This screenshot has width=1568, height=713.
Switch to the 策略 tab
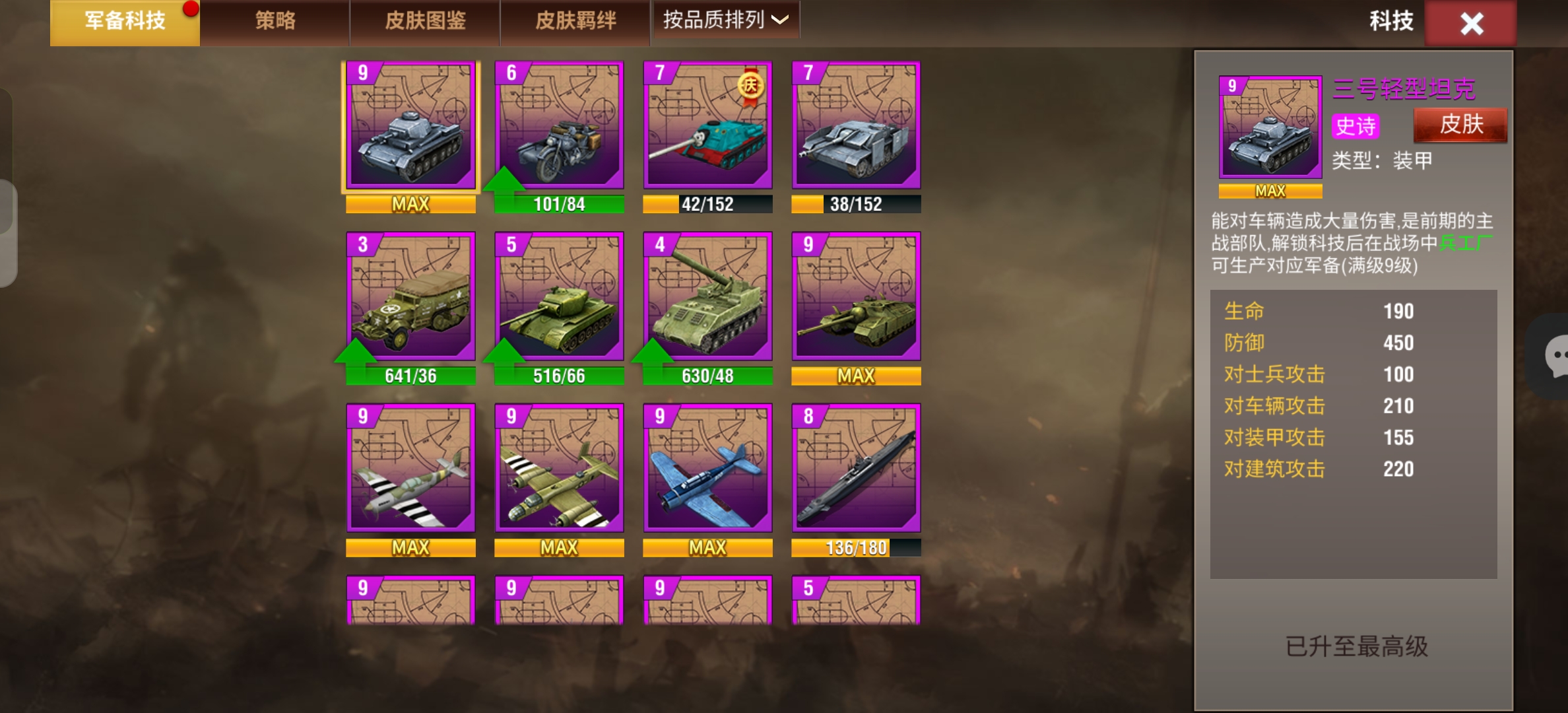(275, 21)
